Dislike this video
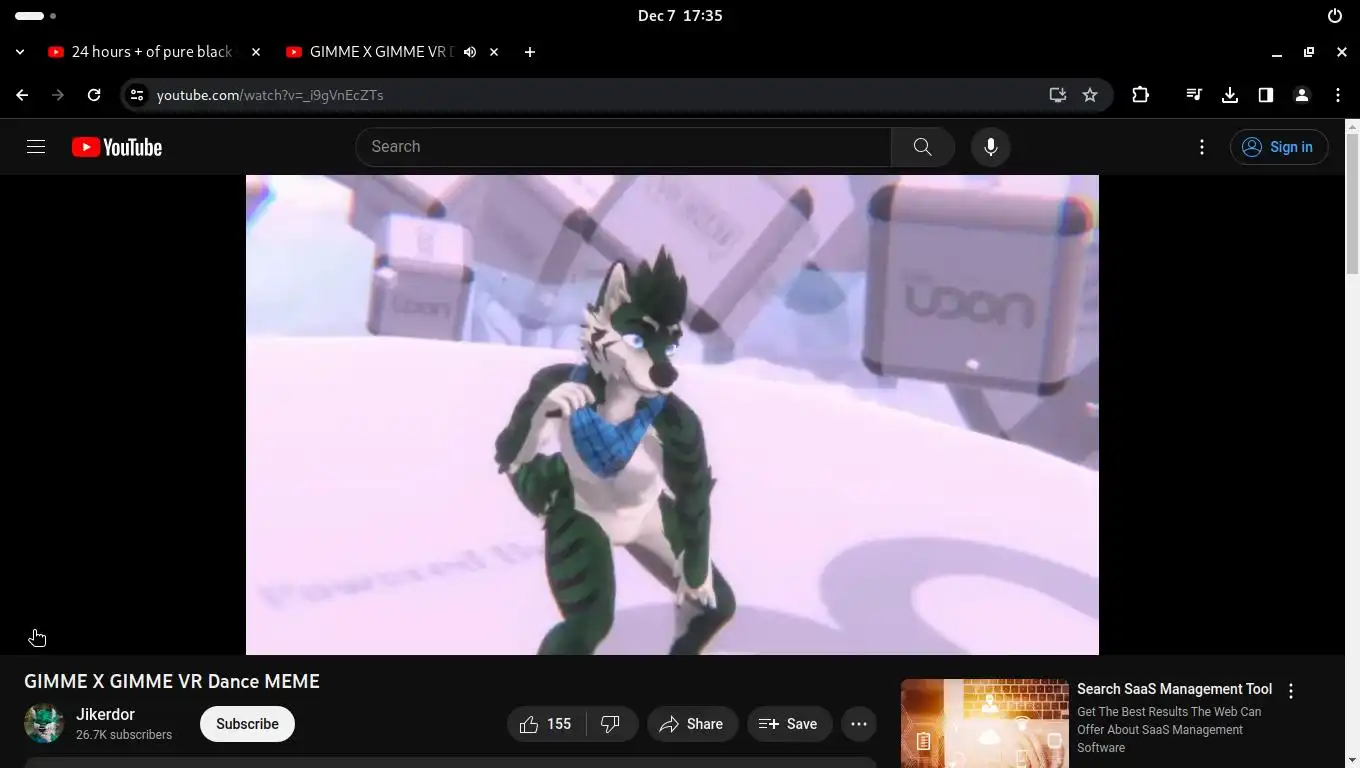Viewport: 1360px width, 768px height. (611, 724)
